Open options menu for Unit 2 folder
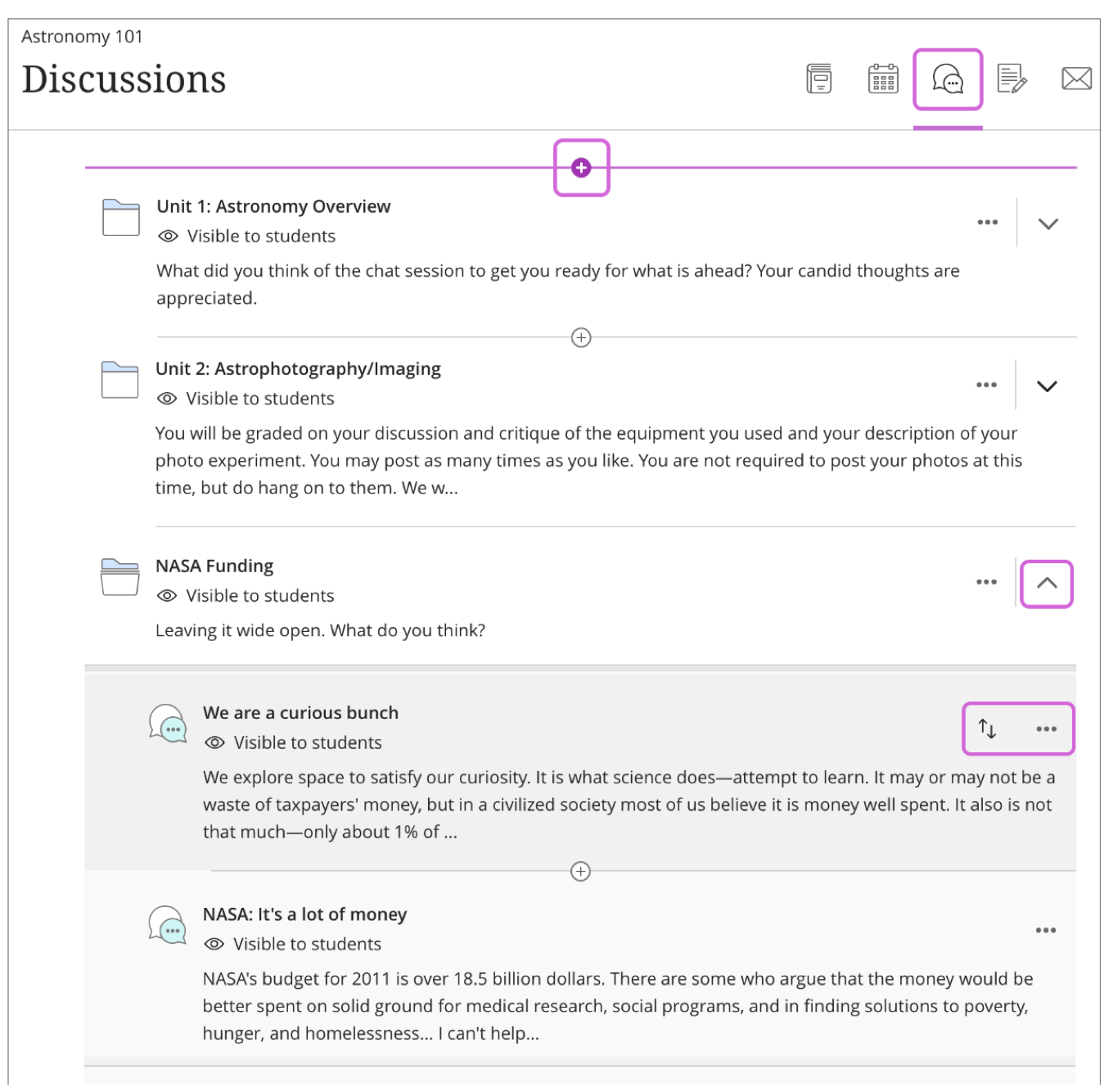This screenshot has height=1092, width=1113. click(x=985, y=383)
